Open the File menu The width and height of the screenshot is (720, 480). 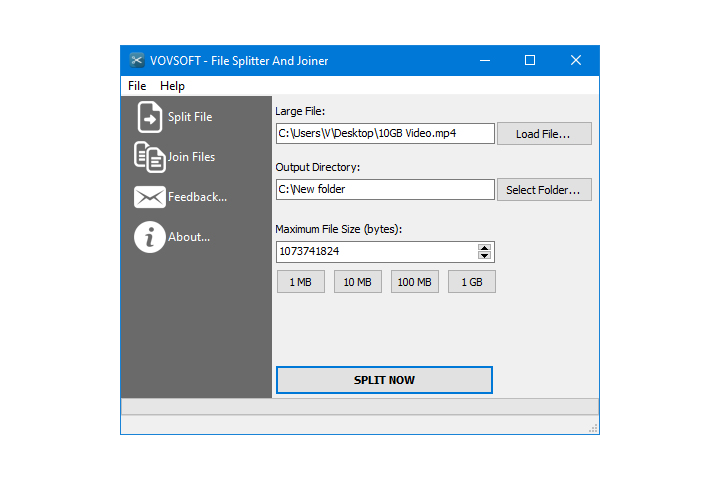[x=137, y=86]
